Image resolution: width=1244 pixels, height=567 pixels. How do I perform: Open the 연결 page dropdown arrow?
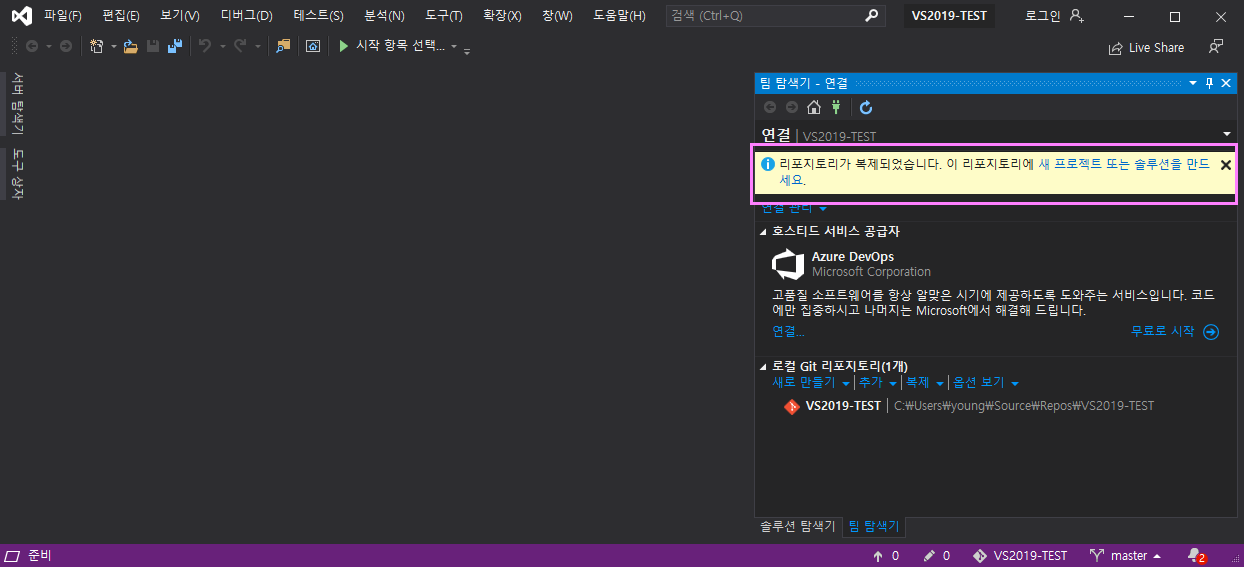pyautogui.click(x=1227, y=134)
